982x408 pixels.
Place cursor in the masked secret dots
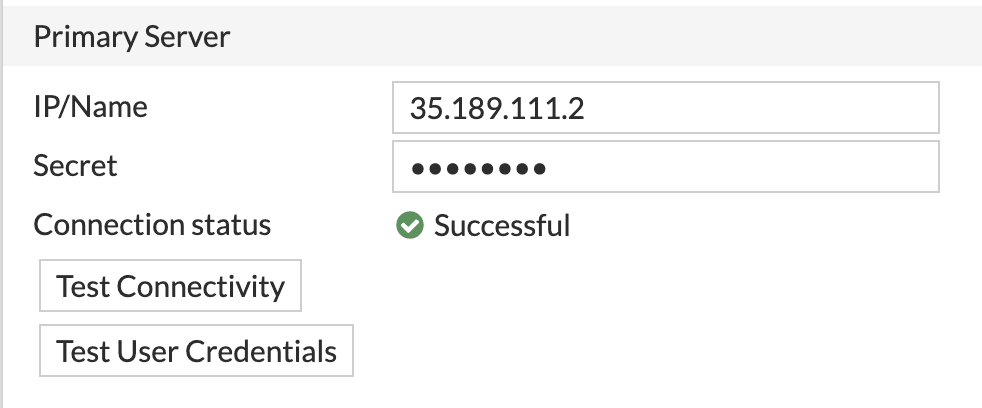(x=478, y=168)
